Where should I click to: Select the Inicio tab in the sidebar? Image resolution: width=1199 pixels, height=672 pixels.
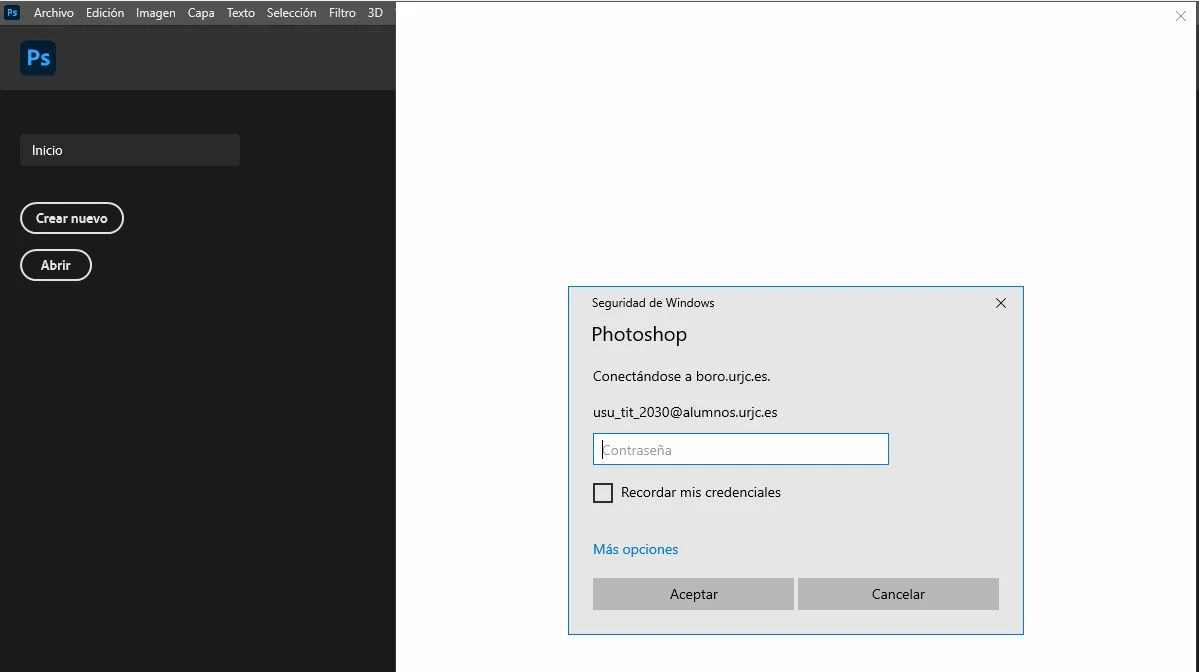[130, 151]
